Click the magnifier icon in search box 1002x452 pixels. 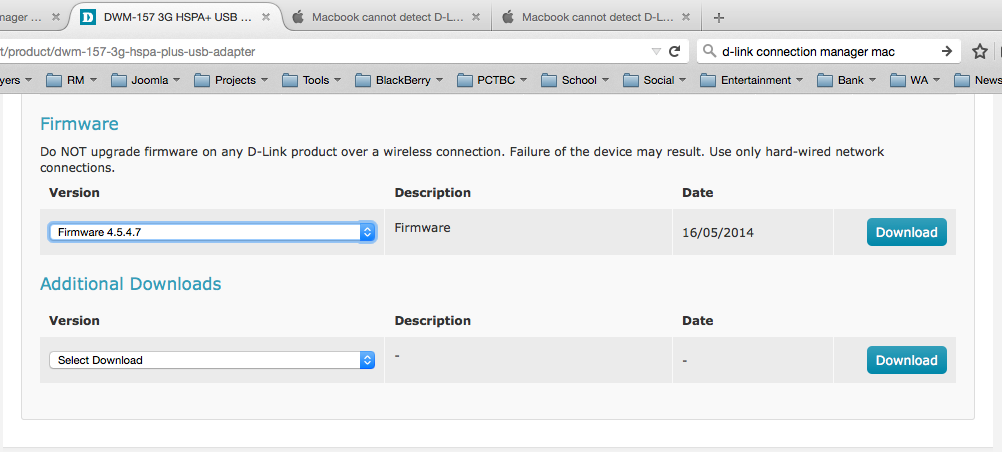[709, 51]
